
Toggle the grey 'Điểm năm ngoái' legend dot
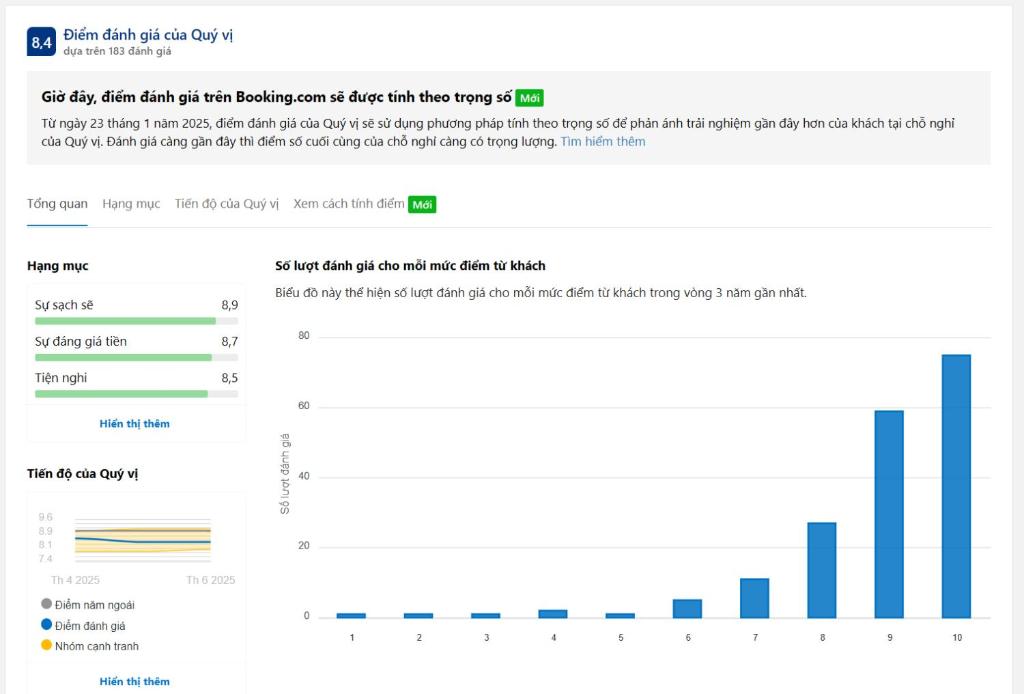tap(46, 604)
